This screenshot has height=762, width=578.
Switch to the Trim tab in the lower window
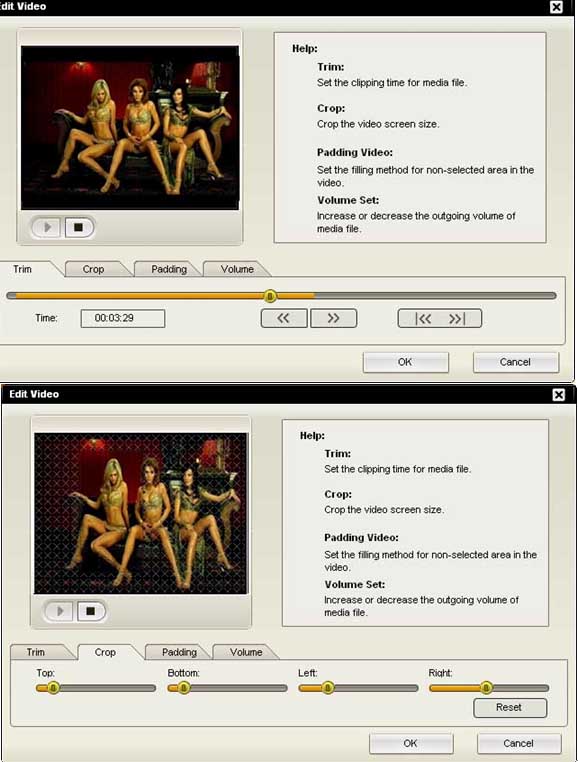[35, 652]
